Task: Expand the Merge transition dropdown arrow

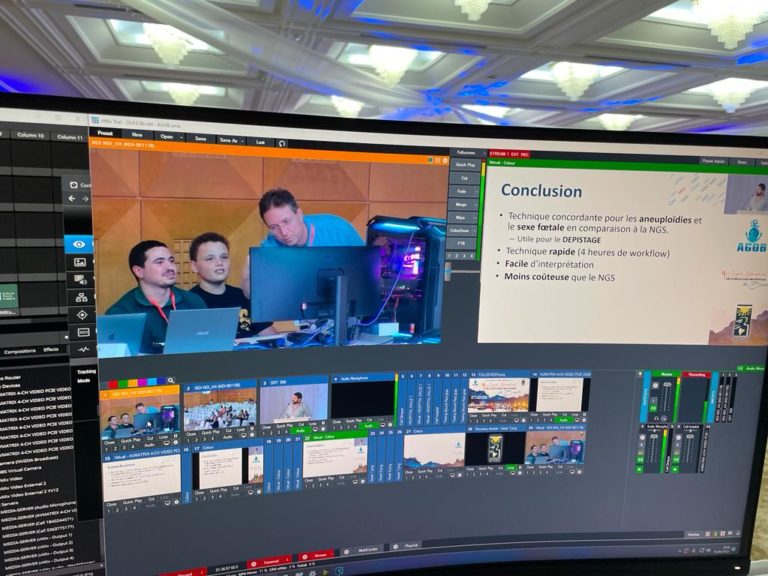Action: tap(478, 204)
